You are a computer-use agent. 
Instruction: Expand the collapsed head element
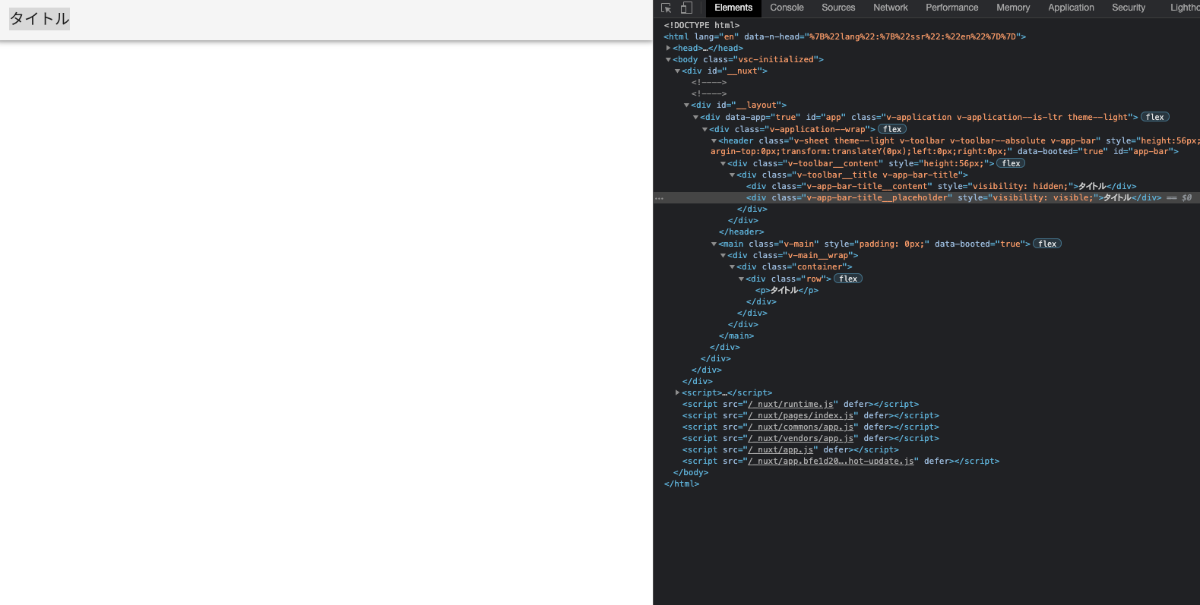[x=669, y=48]
